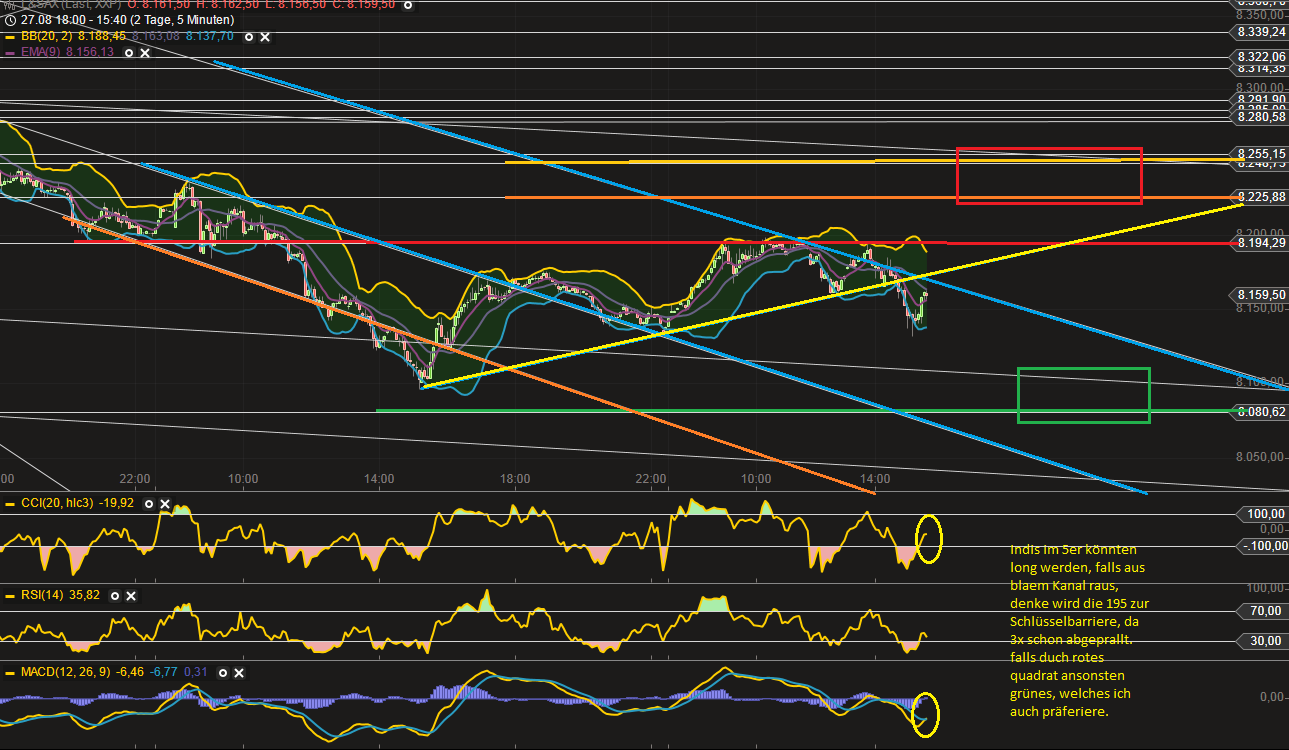1289x750 pixels.
Task: Open the RSI(14) indicator settings
Action: coord(115,595)
